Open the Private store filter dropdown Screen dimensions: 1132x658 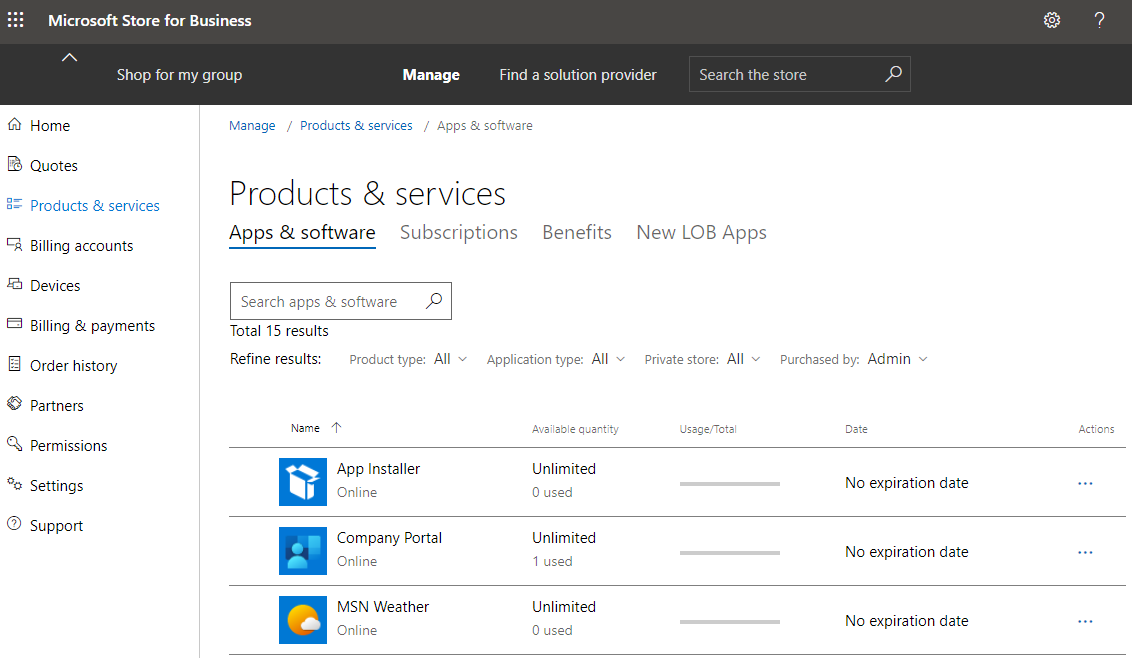[x=743, y=358]
